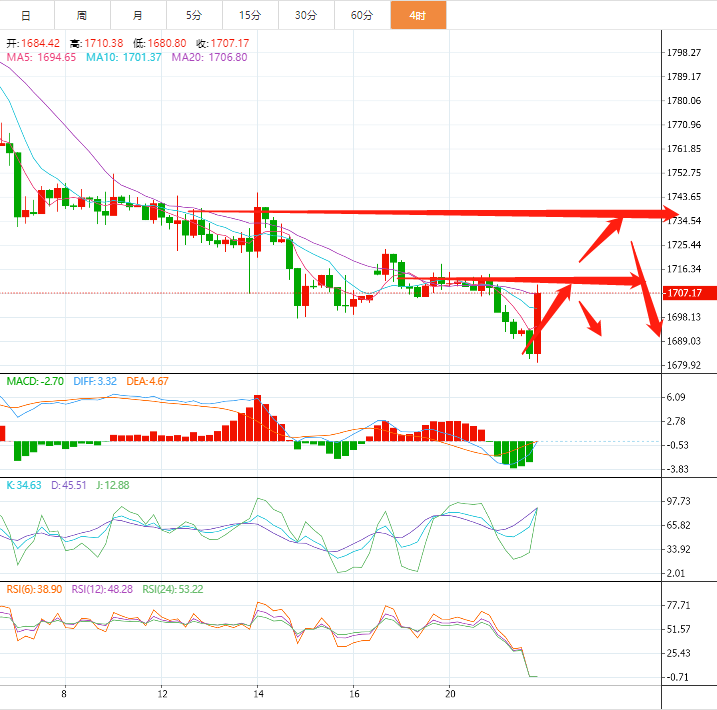
Task: Switch to the 月 (monthly) timeframe tab
Action: coord(138,15)
